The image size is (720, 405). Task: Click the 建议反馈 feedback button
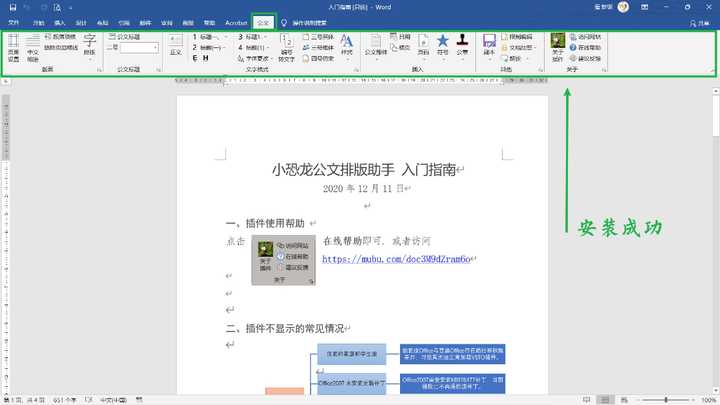coord(585,58)
